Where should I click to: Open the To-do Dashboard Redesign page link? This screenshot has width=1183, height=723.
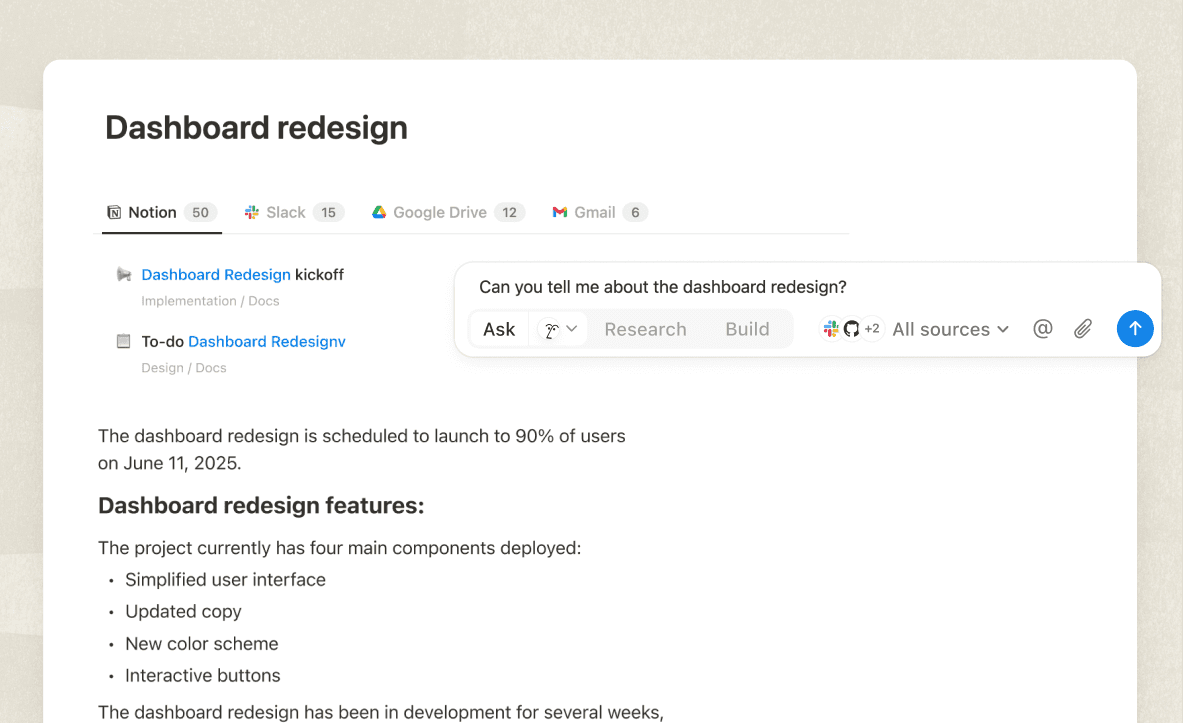coord(267,341)
